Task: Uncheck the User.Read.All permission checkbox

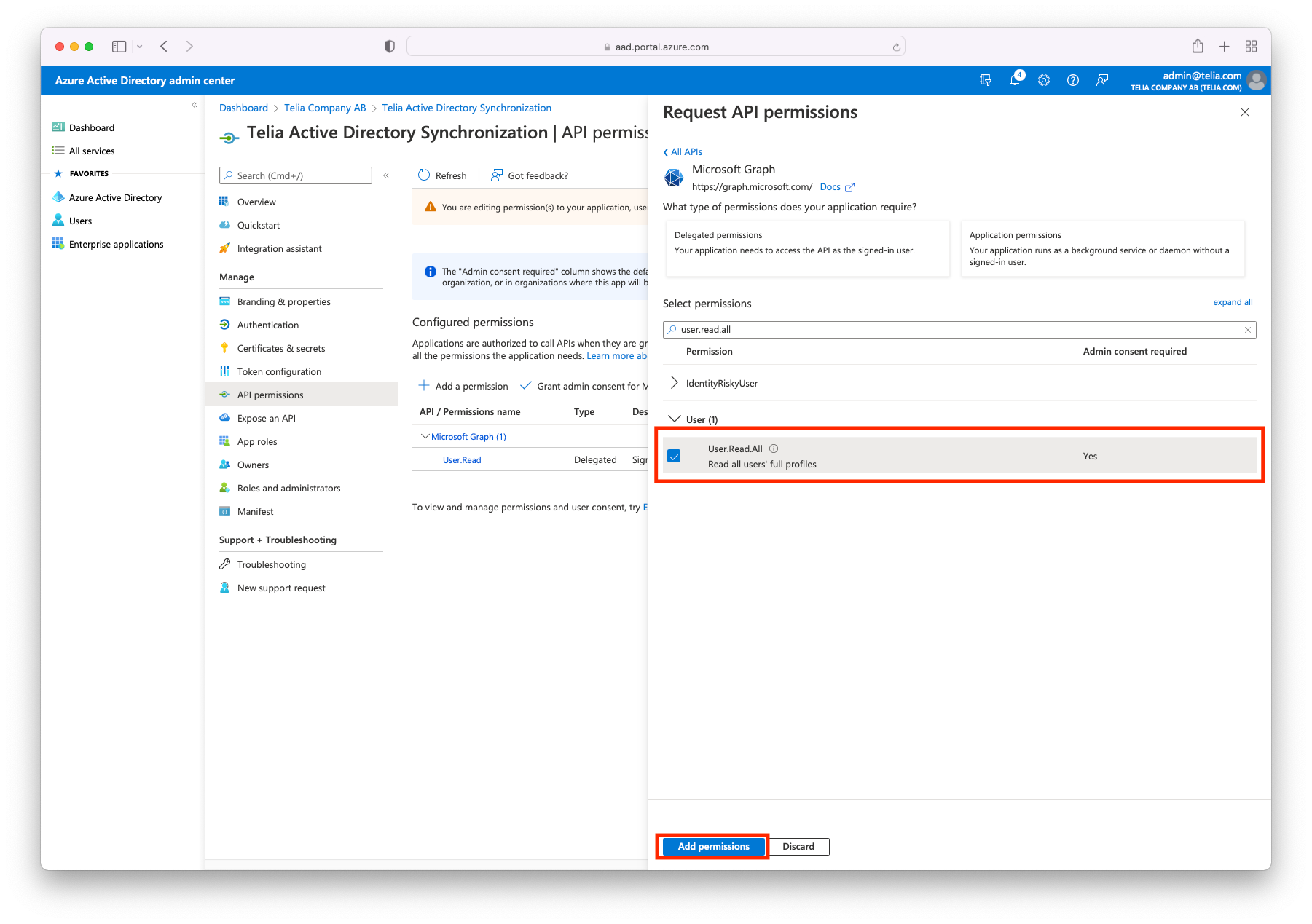Action: [674, 457]
